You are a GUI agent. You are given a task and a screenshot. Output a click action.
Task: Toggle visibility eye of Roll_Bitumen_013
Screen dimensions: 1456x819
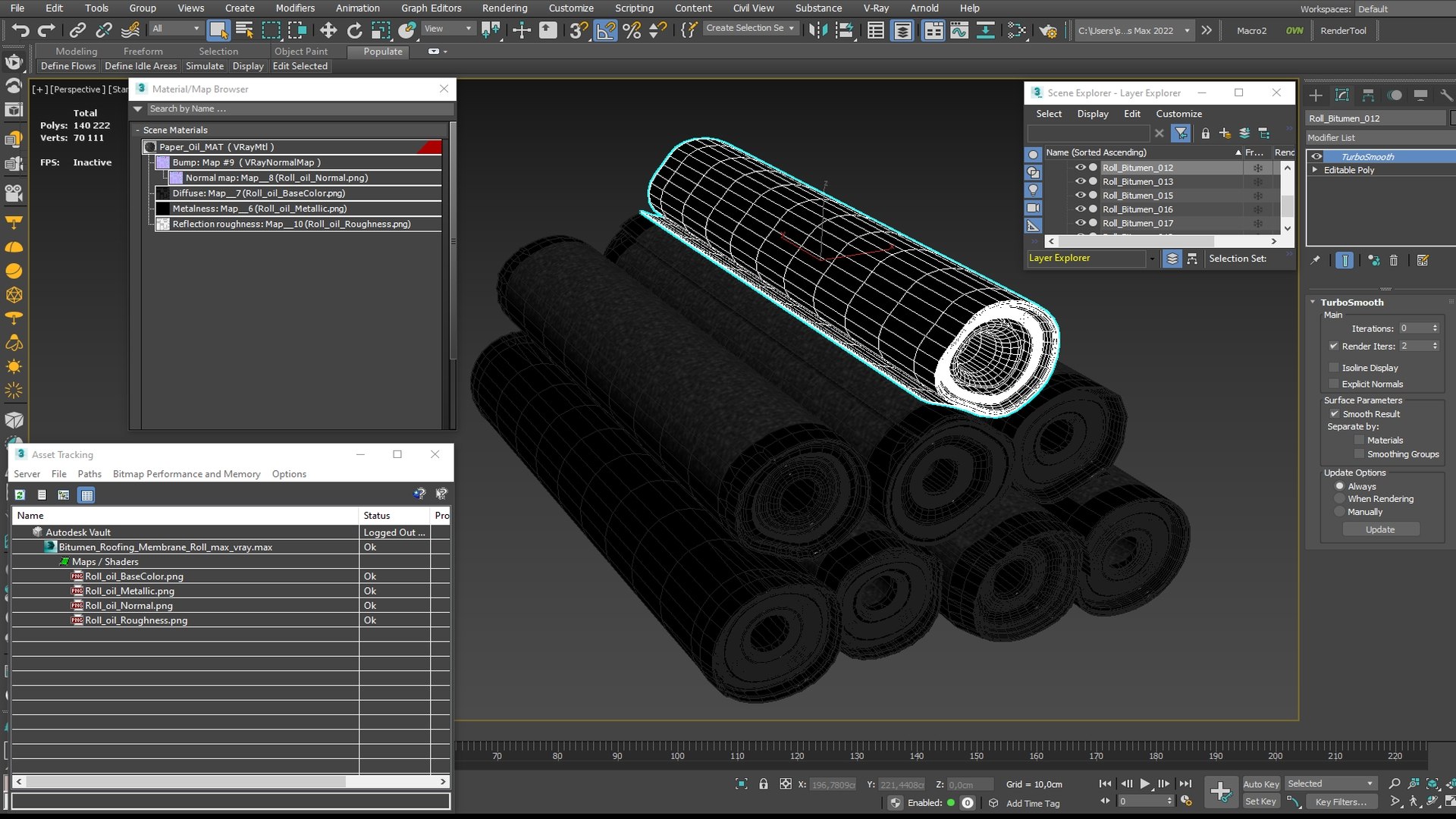[1081, 182]
